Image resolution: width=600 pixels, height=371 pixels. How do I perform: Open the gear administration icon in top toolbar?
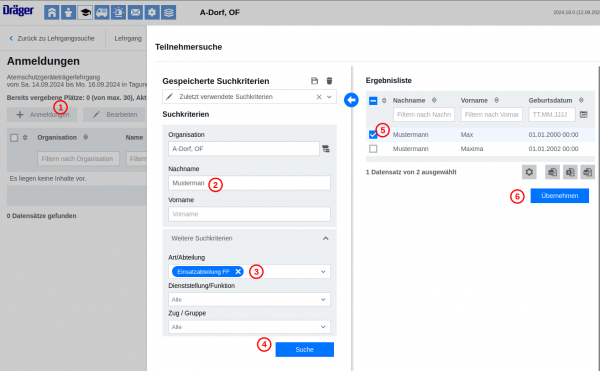(152, 13)
